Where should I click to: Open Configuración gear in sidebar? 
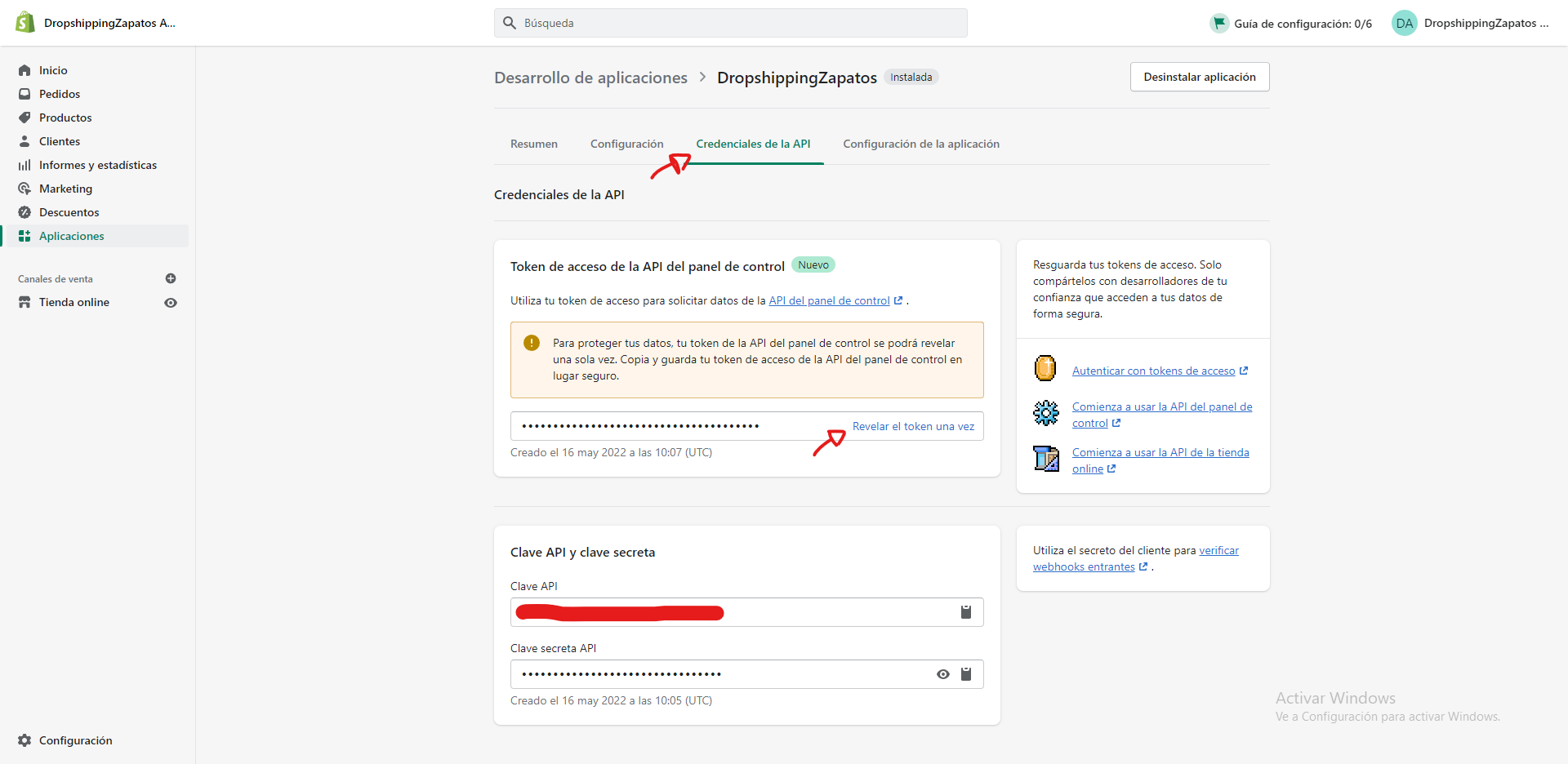tap(75, 740)
